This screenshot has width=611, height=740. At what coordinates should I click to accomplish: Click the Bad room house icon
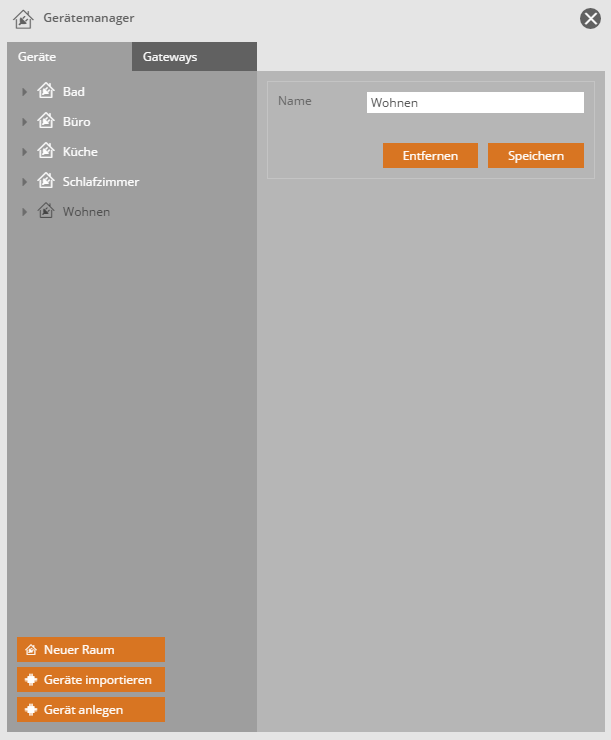point(45,91)
